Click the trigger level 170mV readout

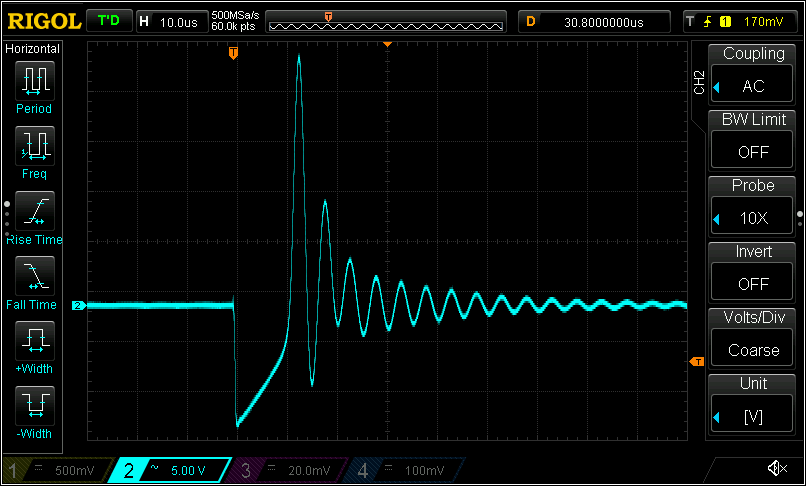[764, 22]
